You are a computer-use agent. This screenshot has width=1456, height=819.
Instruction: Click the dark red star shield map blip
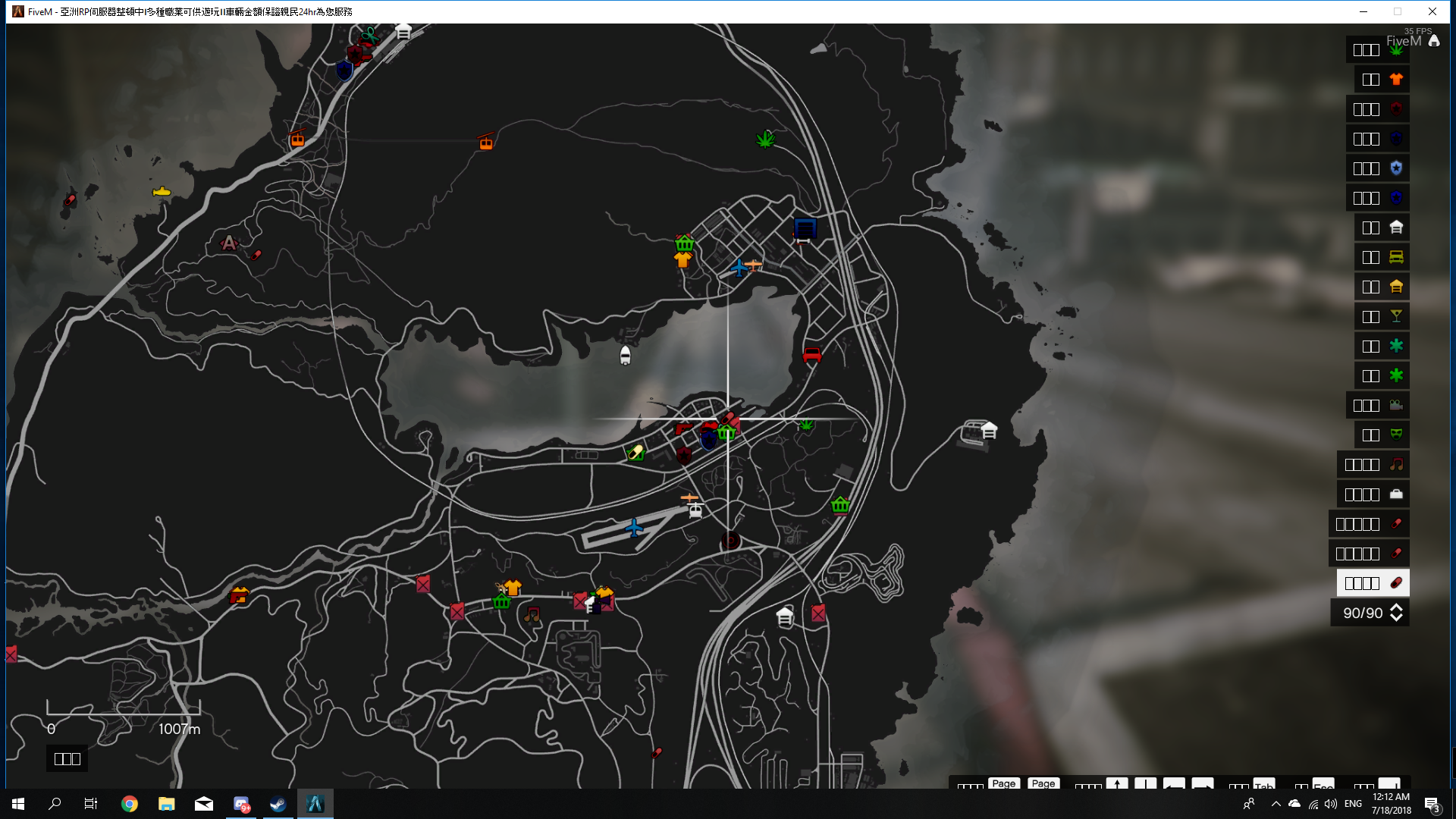pos(684,455)
